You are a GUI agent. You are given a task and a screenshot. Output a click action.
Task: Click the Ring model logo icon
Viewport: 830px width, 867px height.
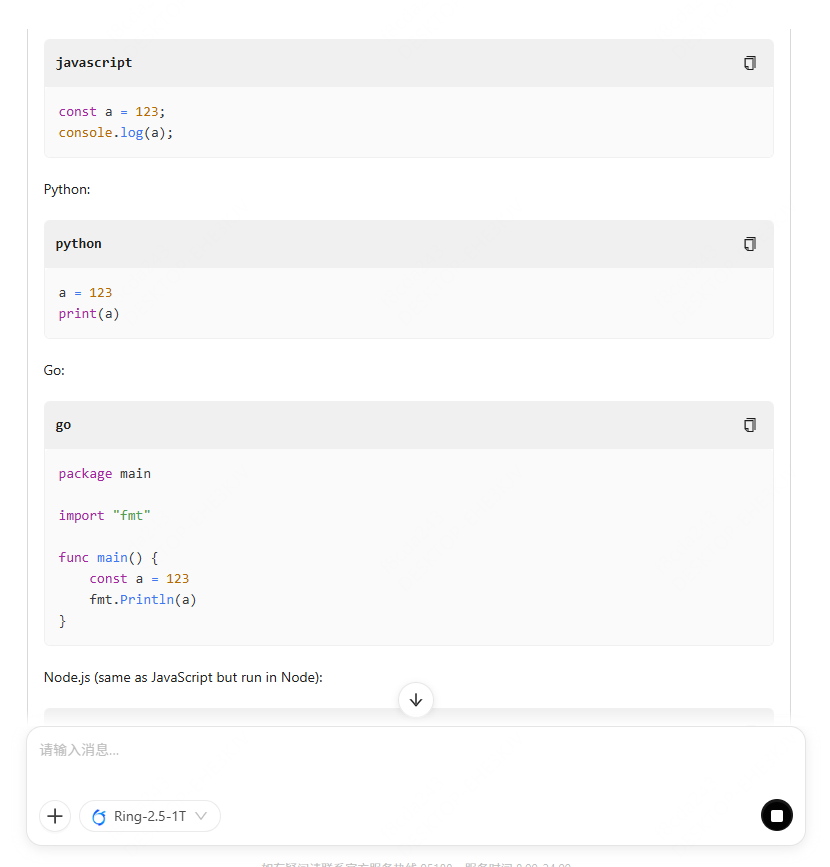(x=99, y=817)
